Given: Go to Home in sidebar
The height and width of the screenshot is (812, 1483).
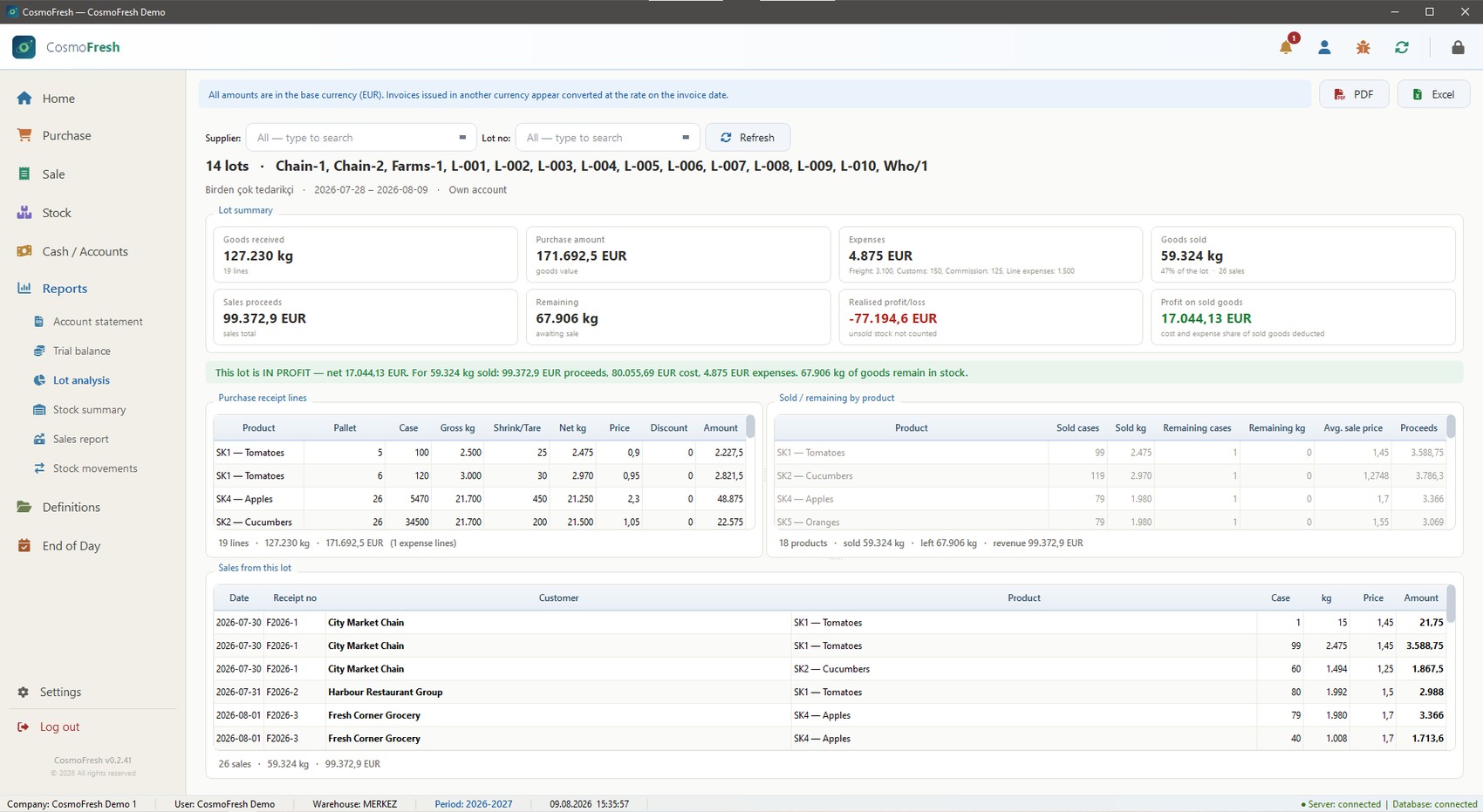Looking at the screenshot, I should click(58, 99).
